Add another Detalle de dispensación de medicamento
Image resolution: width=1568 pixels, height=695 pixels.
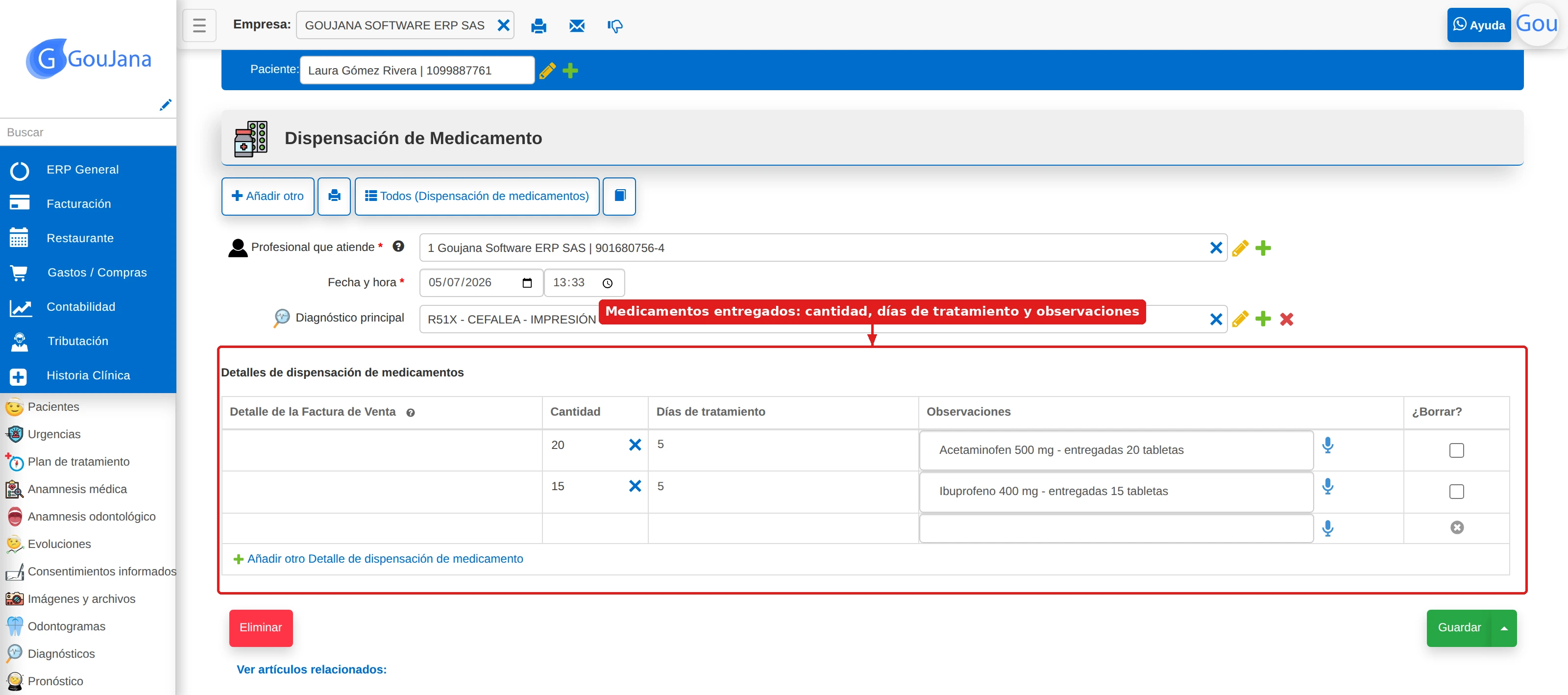click(x=378, y=559)
